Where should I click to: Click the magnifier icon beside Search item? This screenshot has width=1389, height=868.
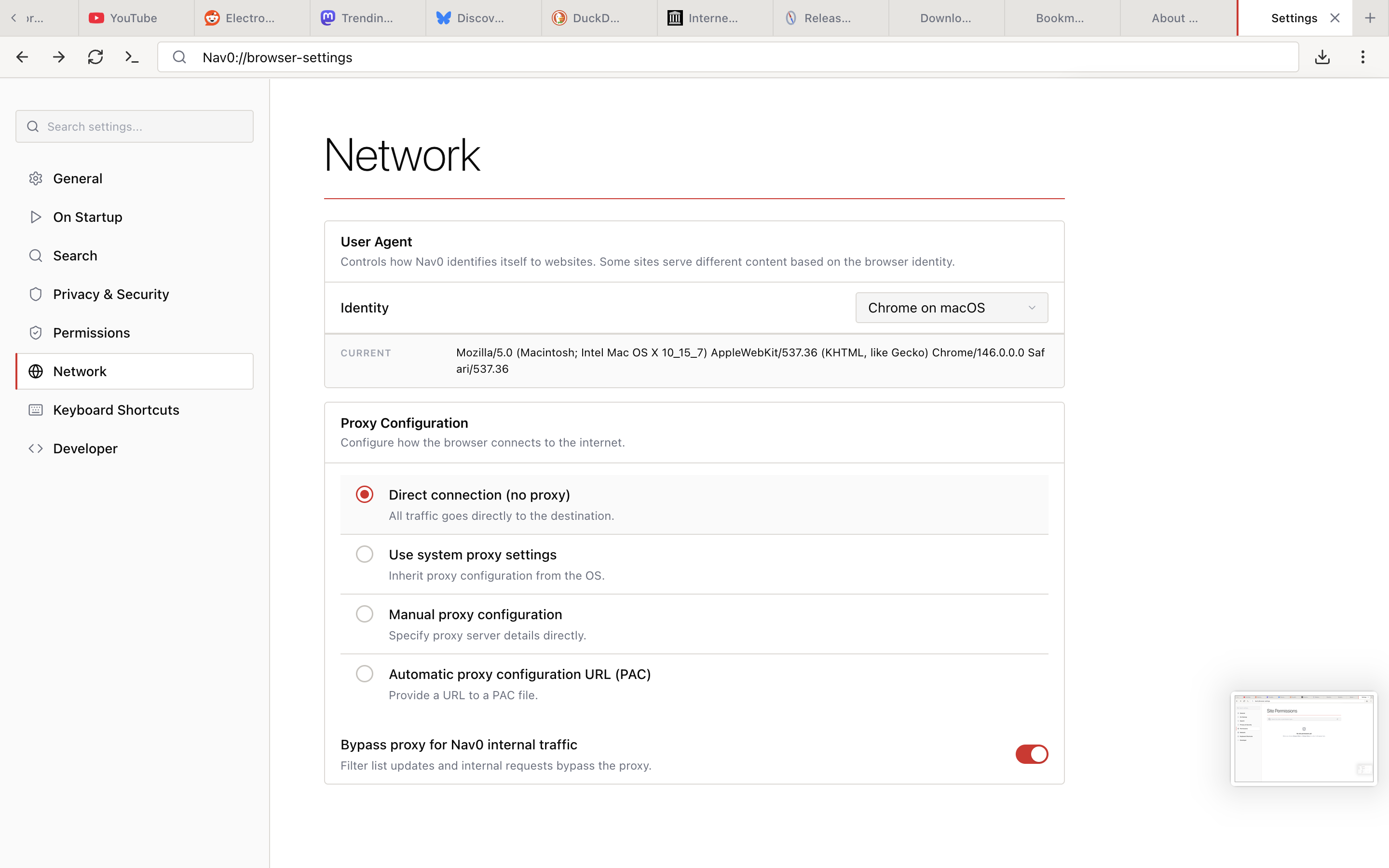click(36, 256)
